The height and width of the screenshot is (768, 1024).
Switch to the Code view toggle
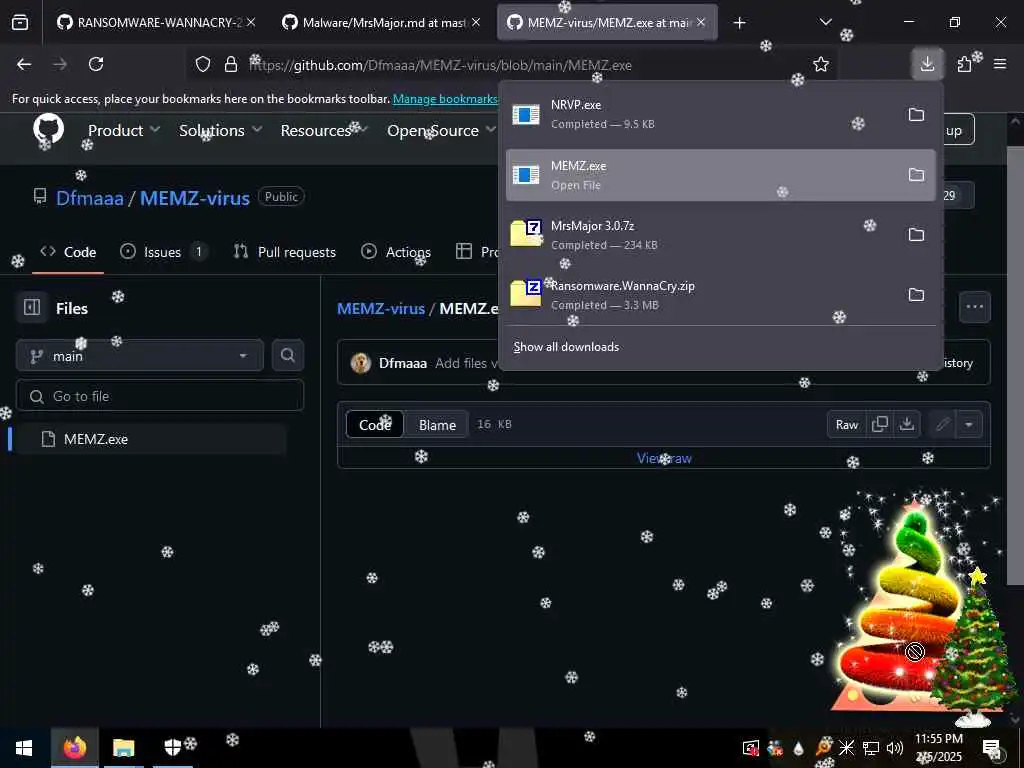click(x=375, y=424)
